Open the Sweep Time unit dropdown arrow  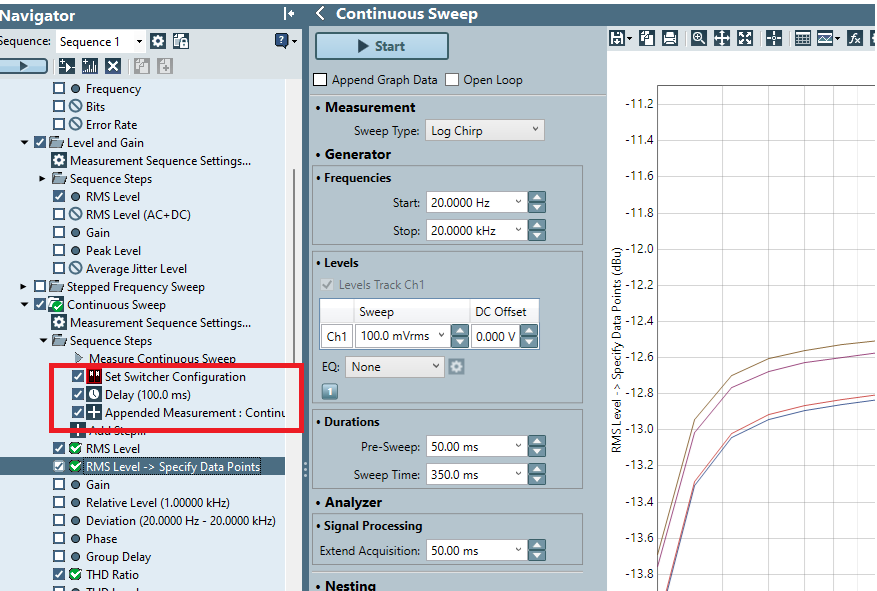click(518, 474)
